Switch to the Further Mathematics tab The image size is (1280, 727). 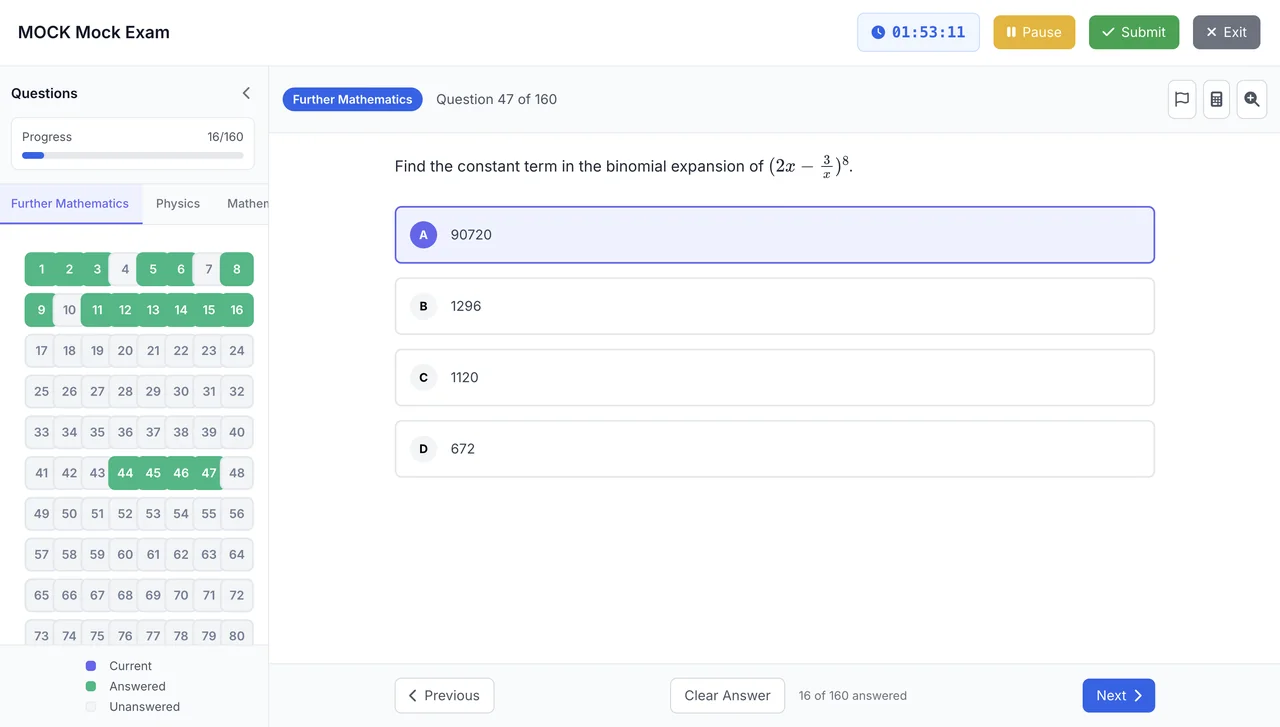(70, 203)
